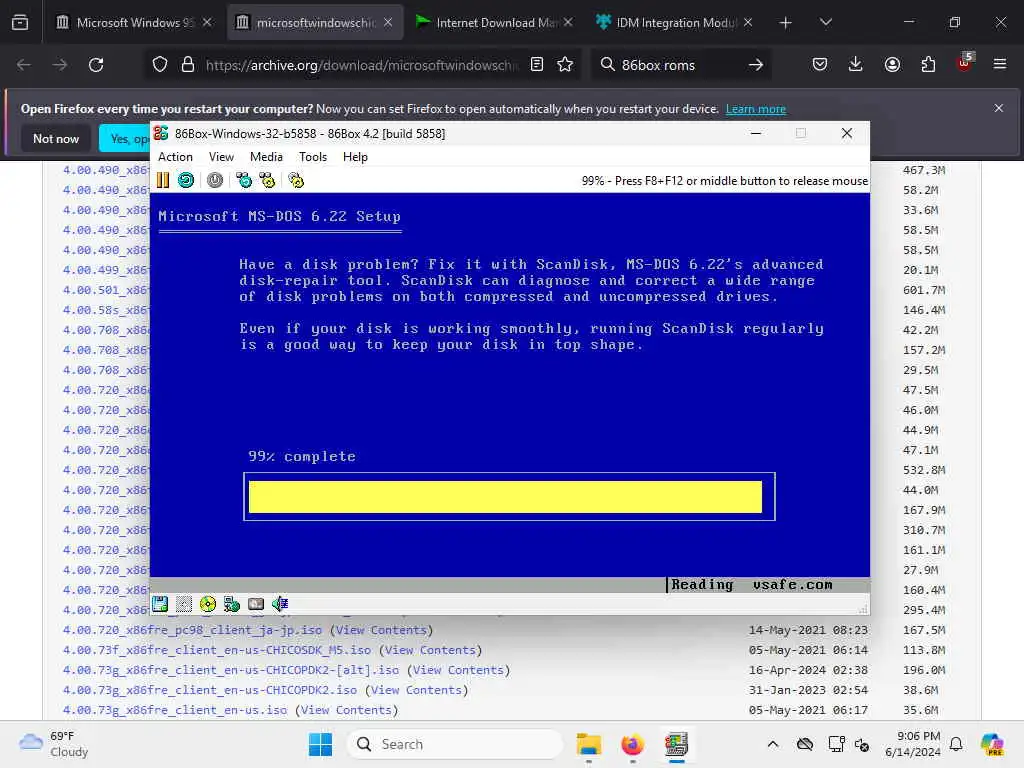Send Ctrl+Alt+Esc via 86Box toolbar
The height and width of the screenshot is (768, 1024).
click(267, 180)
